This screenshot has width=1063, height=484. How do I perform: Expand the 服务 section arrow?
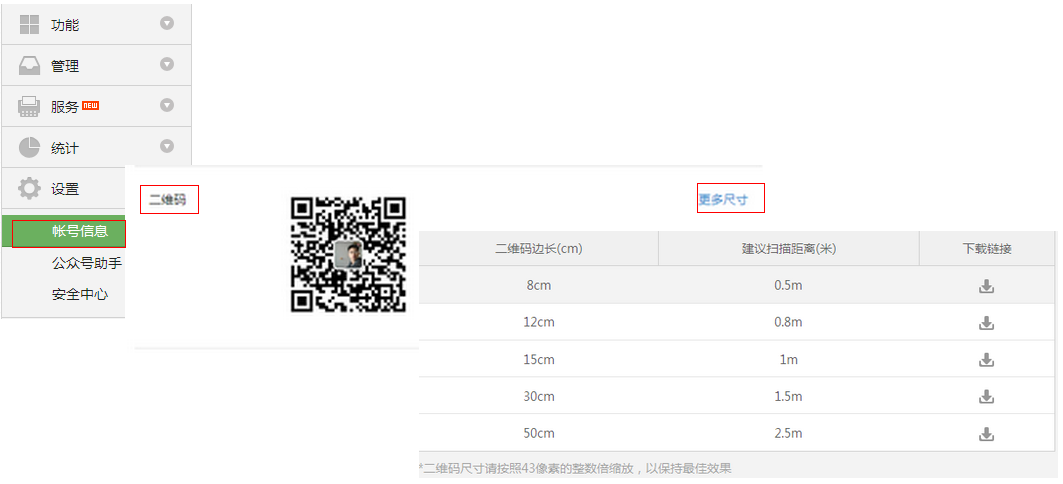167,105
